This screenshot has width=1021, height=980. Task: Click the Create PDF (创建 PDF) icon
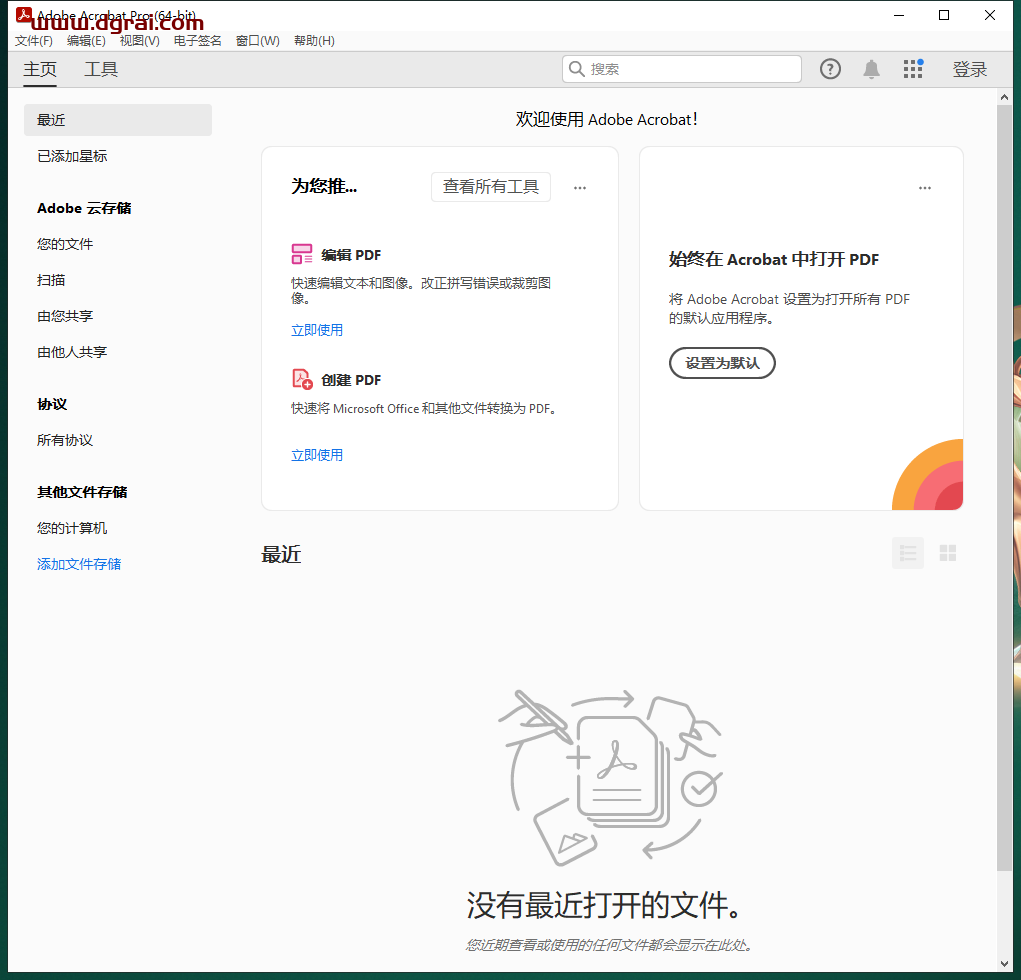coord(301,379)
